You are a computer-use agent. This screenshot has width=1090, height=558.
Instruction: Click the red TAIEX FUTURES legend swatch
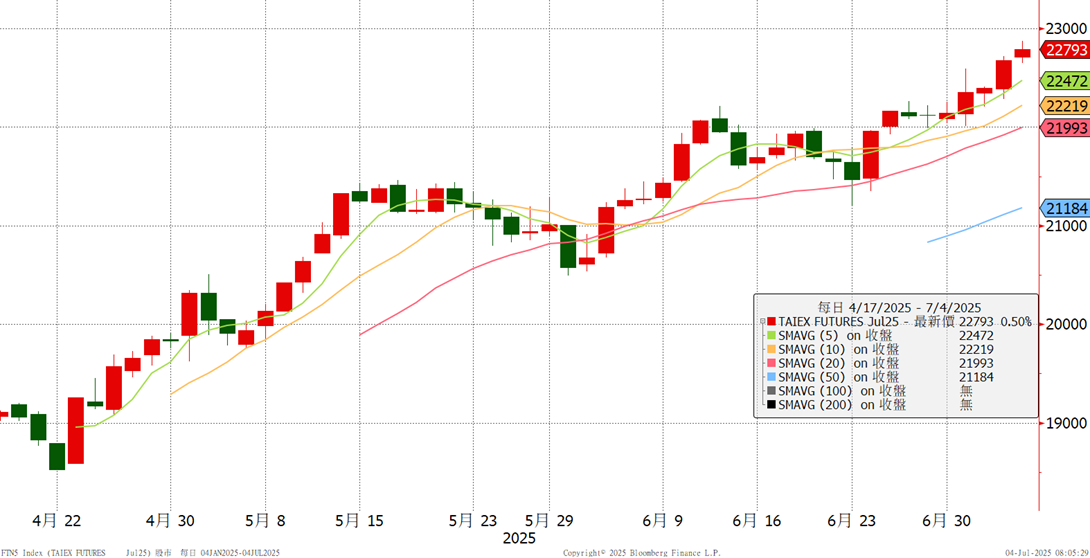[771, 322]
